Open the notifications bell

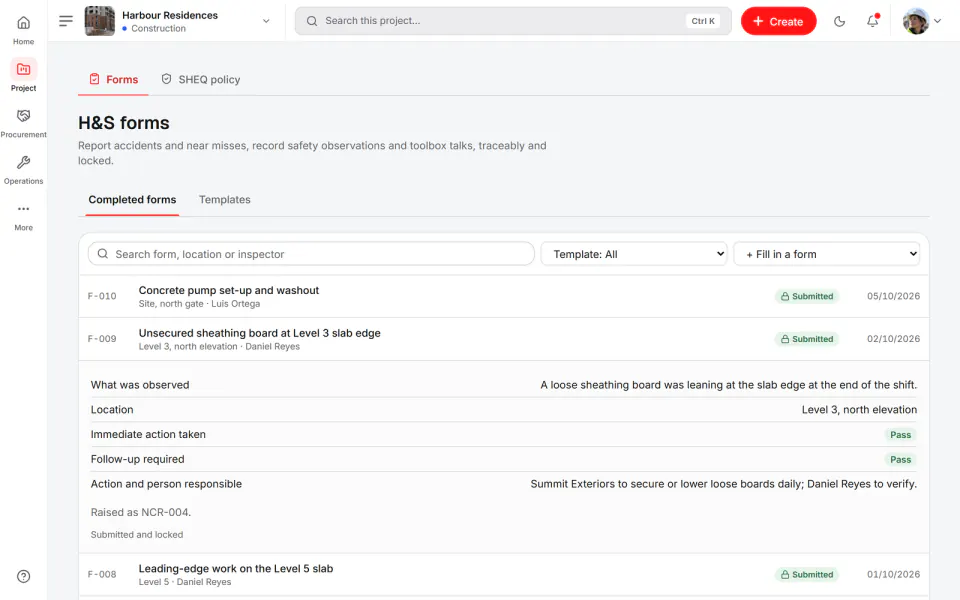[x=872, y=21]
